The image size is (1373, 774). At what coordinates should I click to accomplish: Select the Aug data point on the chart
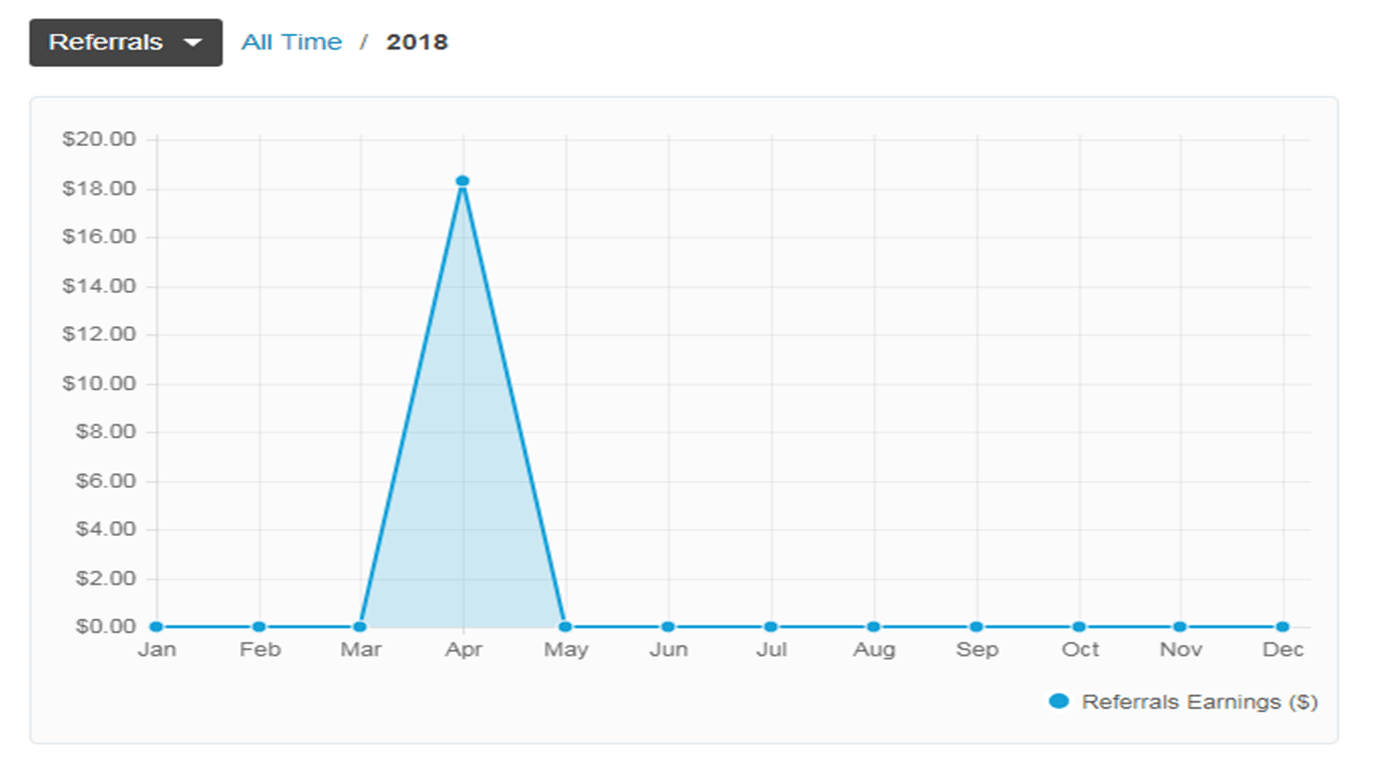[x=873, y=627]
